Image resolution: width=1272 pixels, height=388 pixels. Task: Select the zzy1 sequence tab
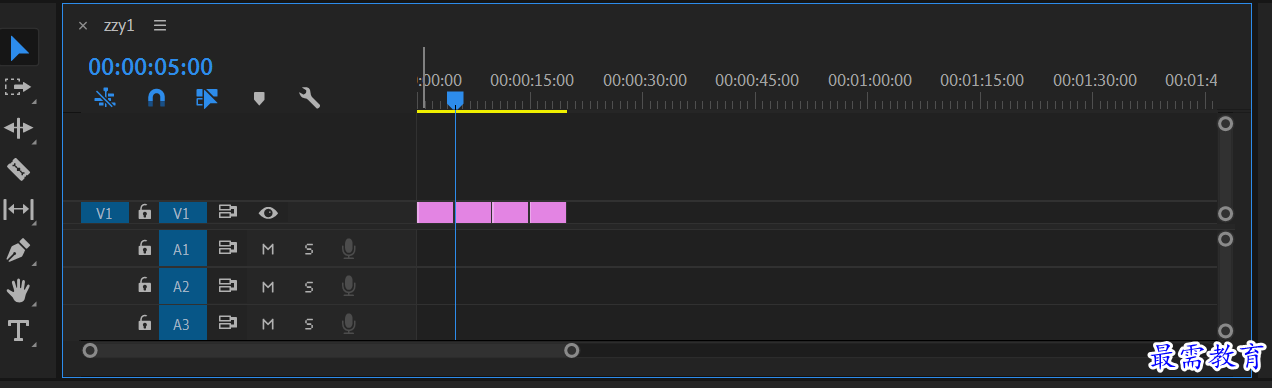pos(119,26)
